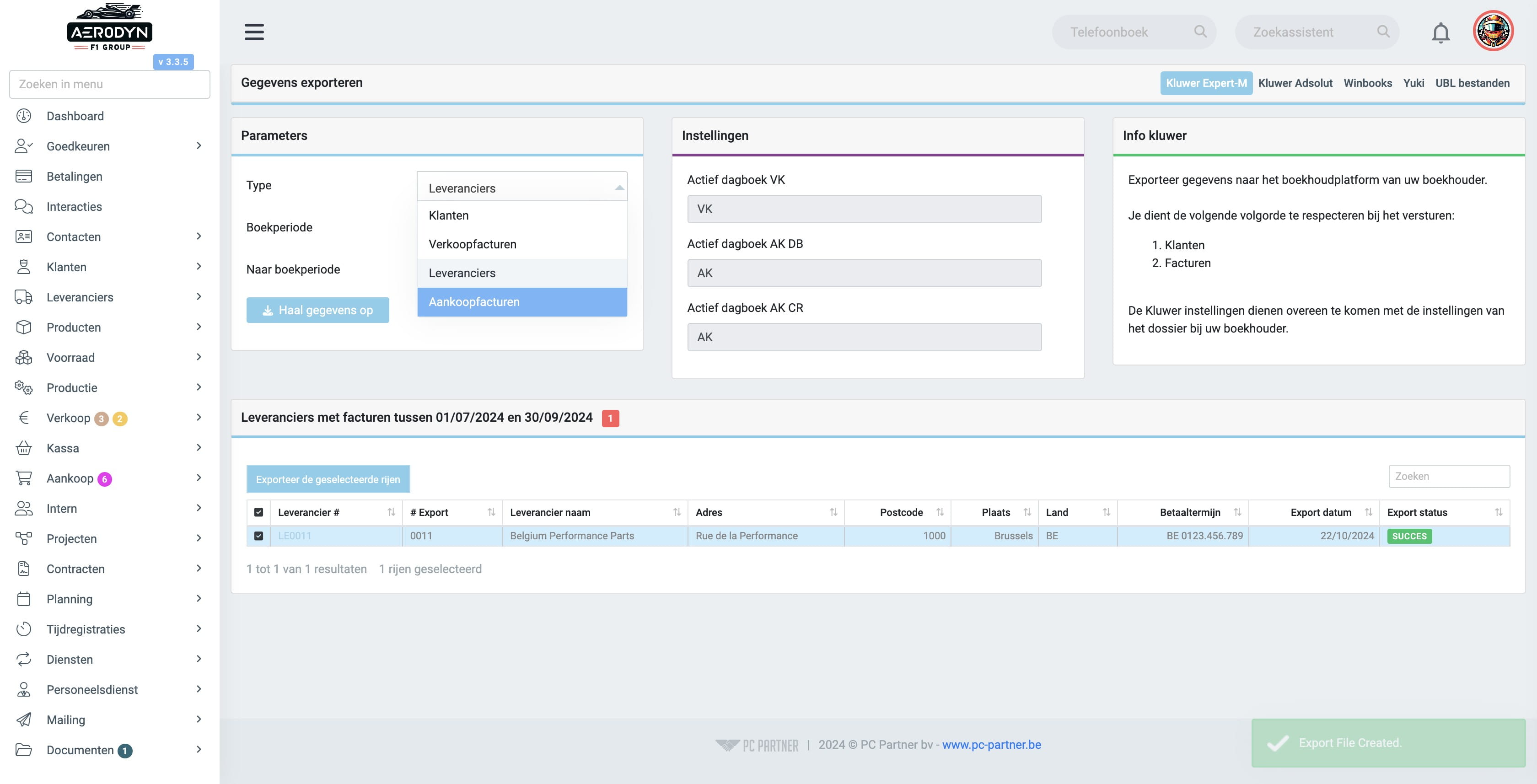Image resolution: width=1537 pixels, height=784 pixels.
Task: Switch to the Kluwer Adsolut tab
Action: coord(1295,83)
